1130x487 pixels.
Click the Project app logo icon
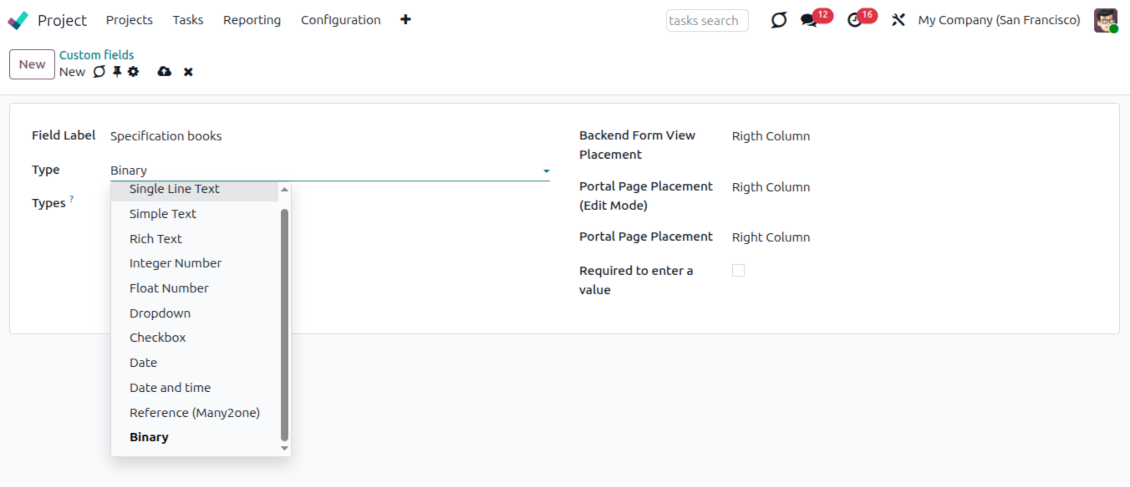click(18, 20)
